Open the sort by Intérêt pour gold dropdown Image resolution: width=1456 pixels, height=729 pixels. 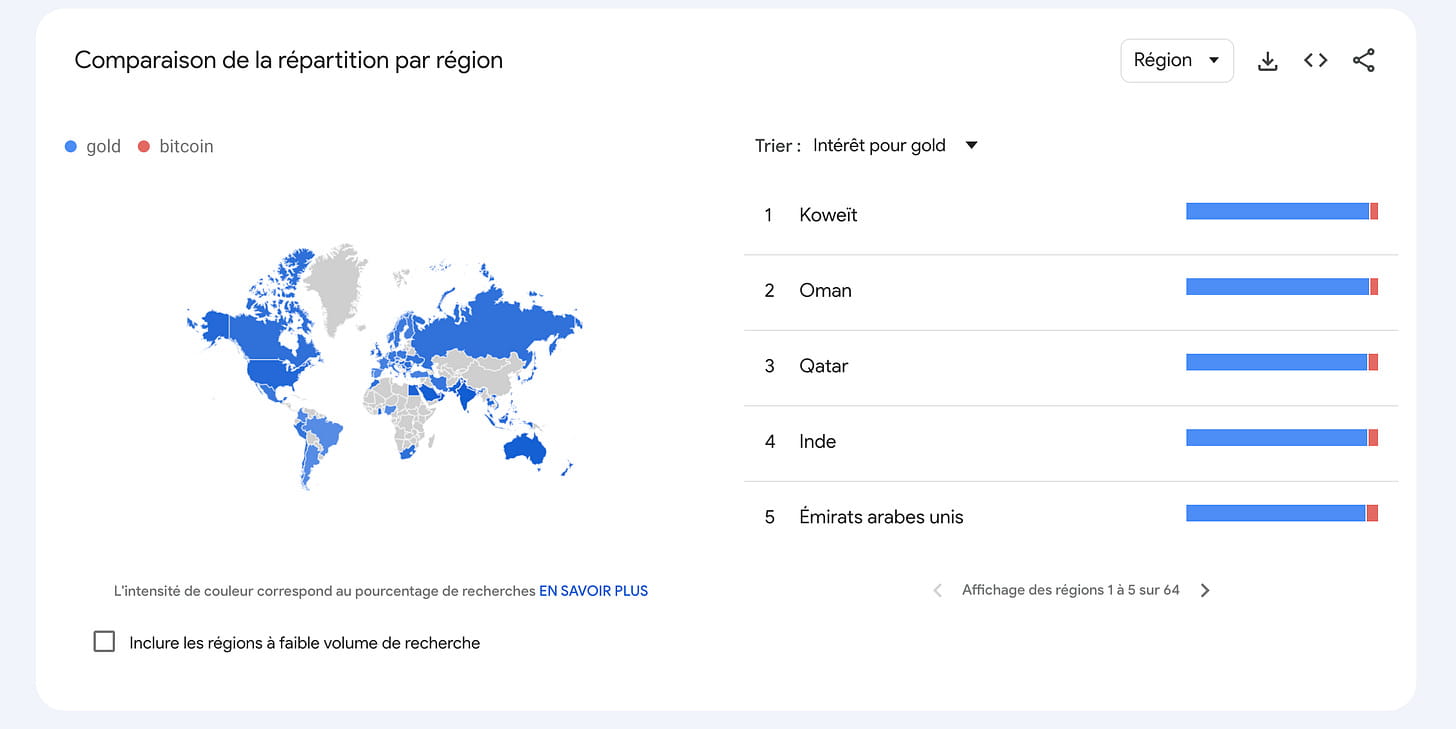tap(879, 146)
